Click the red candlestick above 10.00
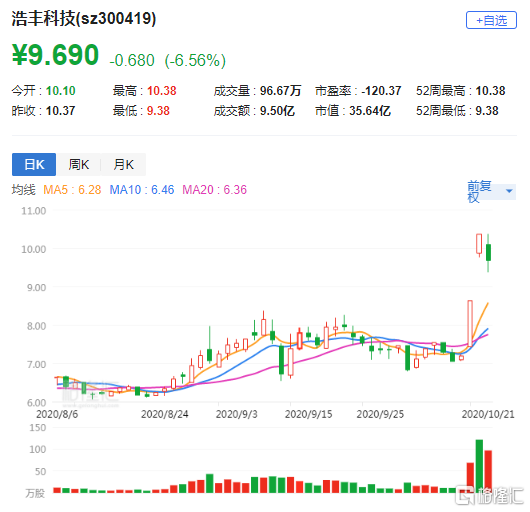Viewport: 530px width, 512px height. [479, 244]
